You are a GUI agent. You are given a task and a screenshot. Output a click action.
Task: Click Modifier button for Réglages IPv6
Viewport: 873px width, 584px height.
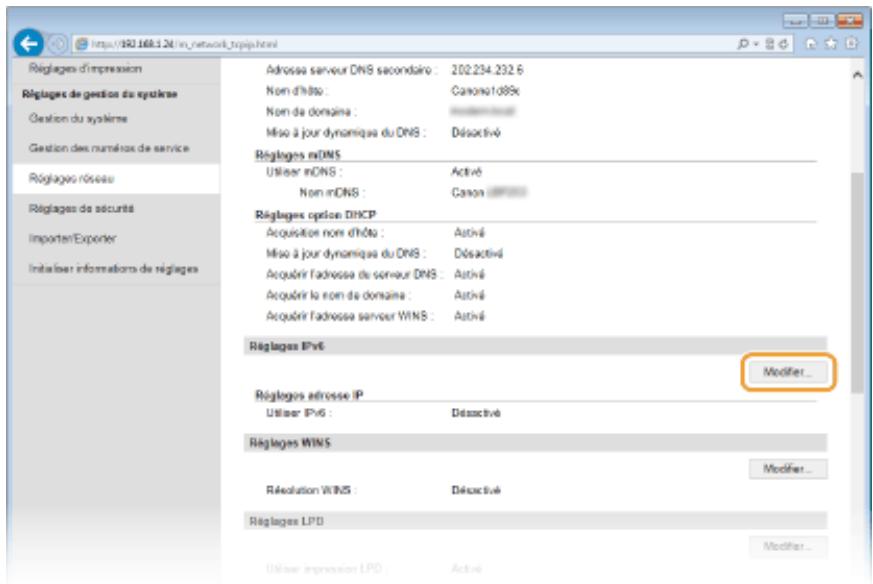(787, 372)
